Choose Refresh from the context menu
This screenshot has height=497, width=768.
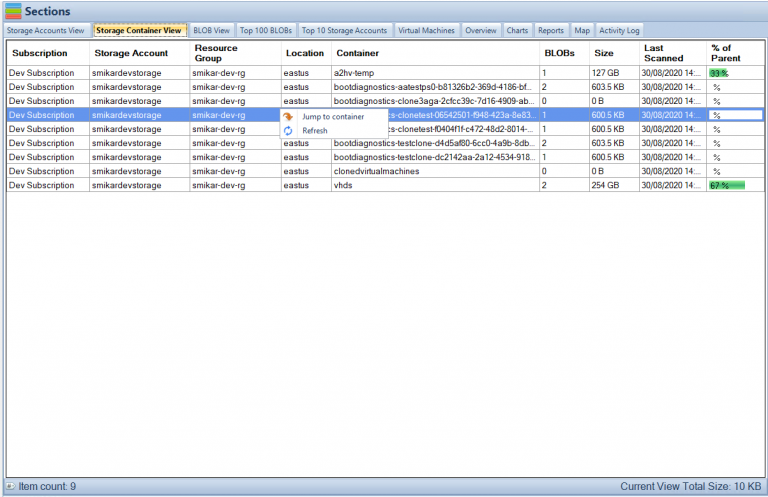pyautogui.click(x=334, y=131)
